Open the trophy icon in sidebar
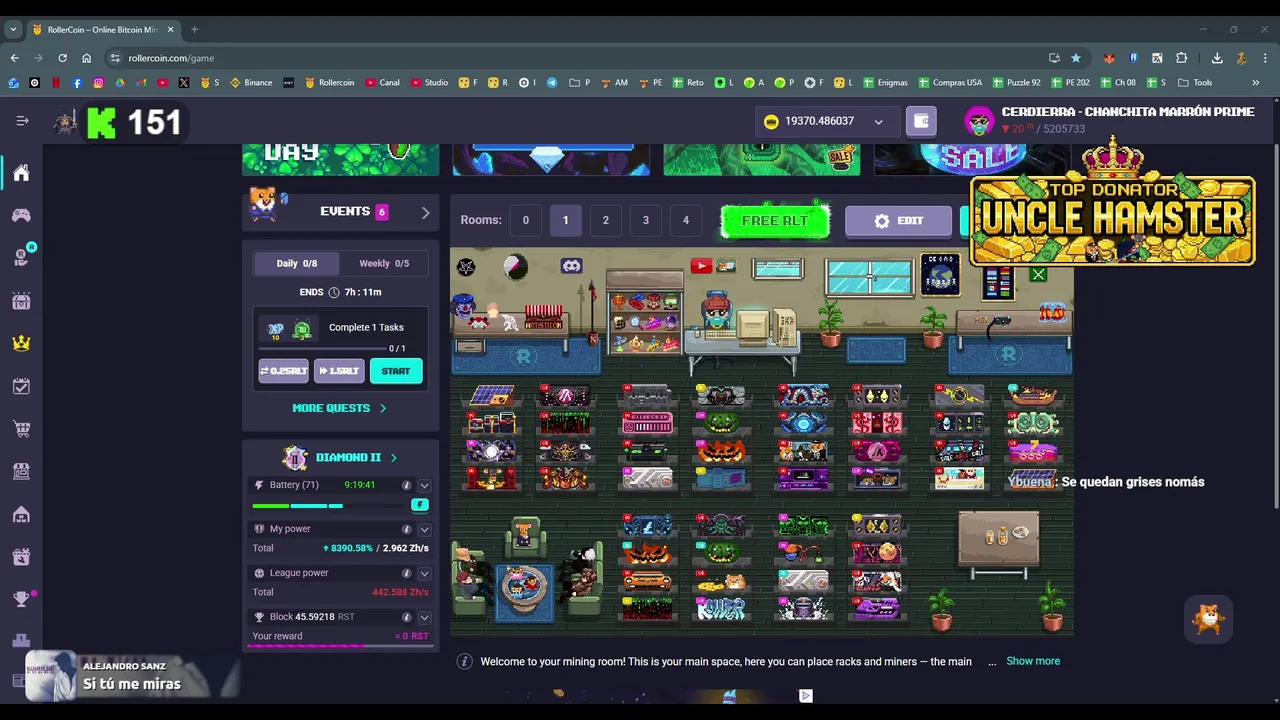This screenshot has width=1280, height=720. click(x=21, y=599)
